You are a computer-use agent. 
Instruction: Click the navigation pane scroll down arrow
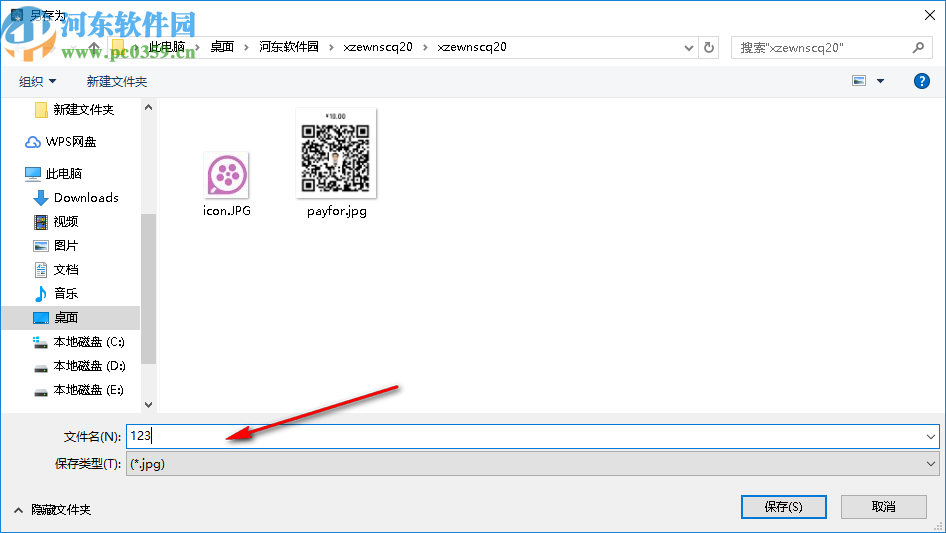[148, 404]
